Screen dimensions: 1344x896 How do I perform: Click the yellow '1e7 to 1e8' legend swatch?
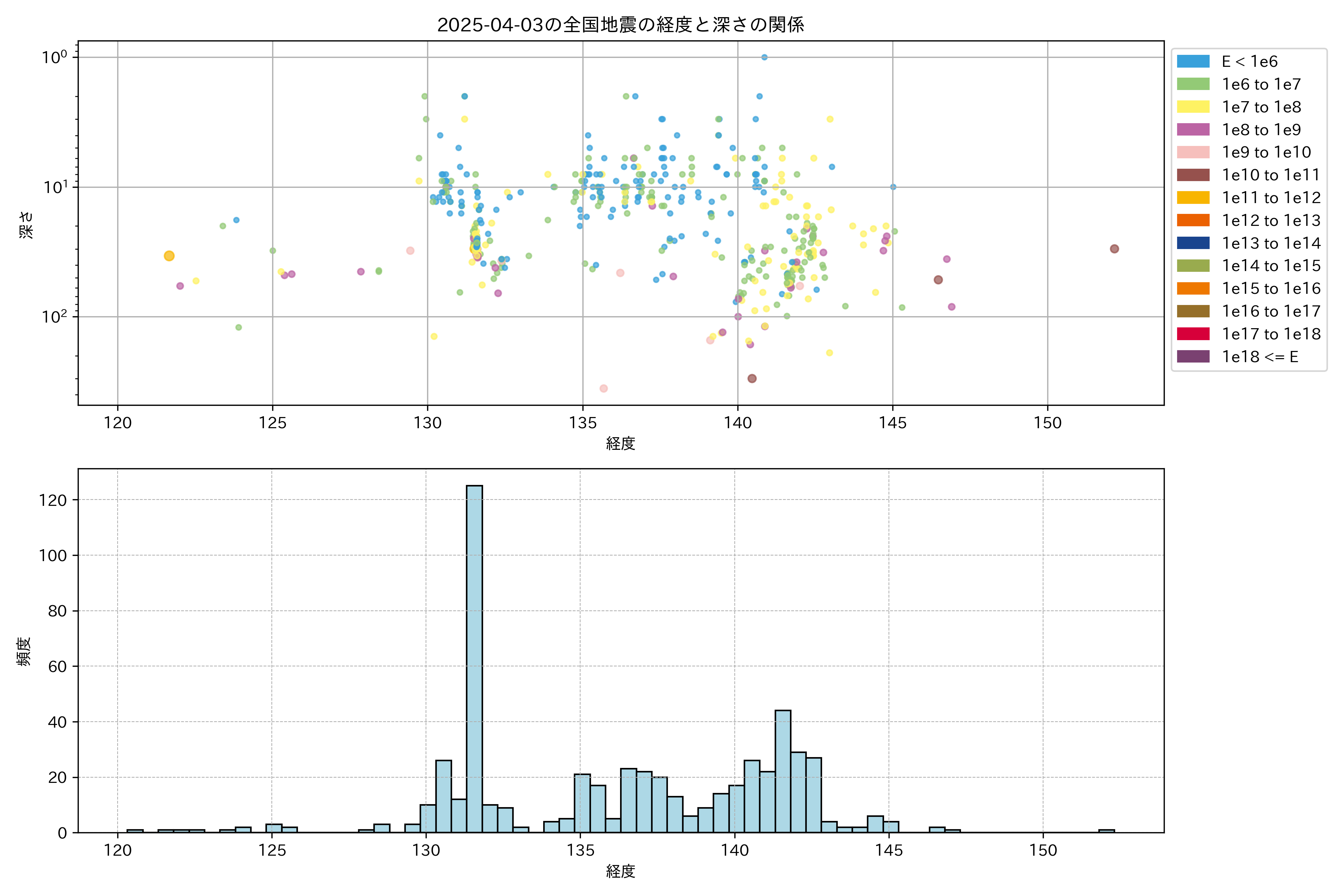(x=1193, y=107)
